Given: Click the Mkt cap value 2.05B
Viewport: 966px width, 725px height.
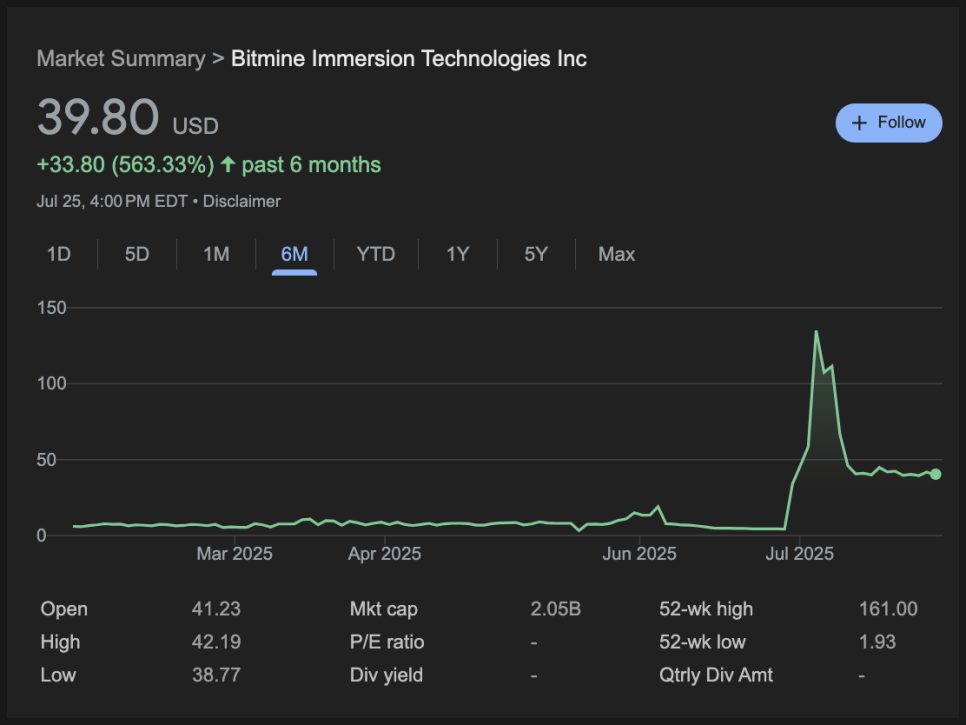Looking at the screenshot, I should click(x=556, y=609).
